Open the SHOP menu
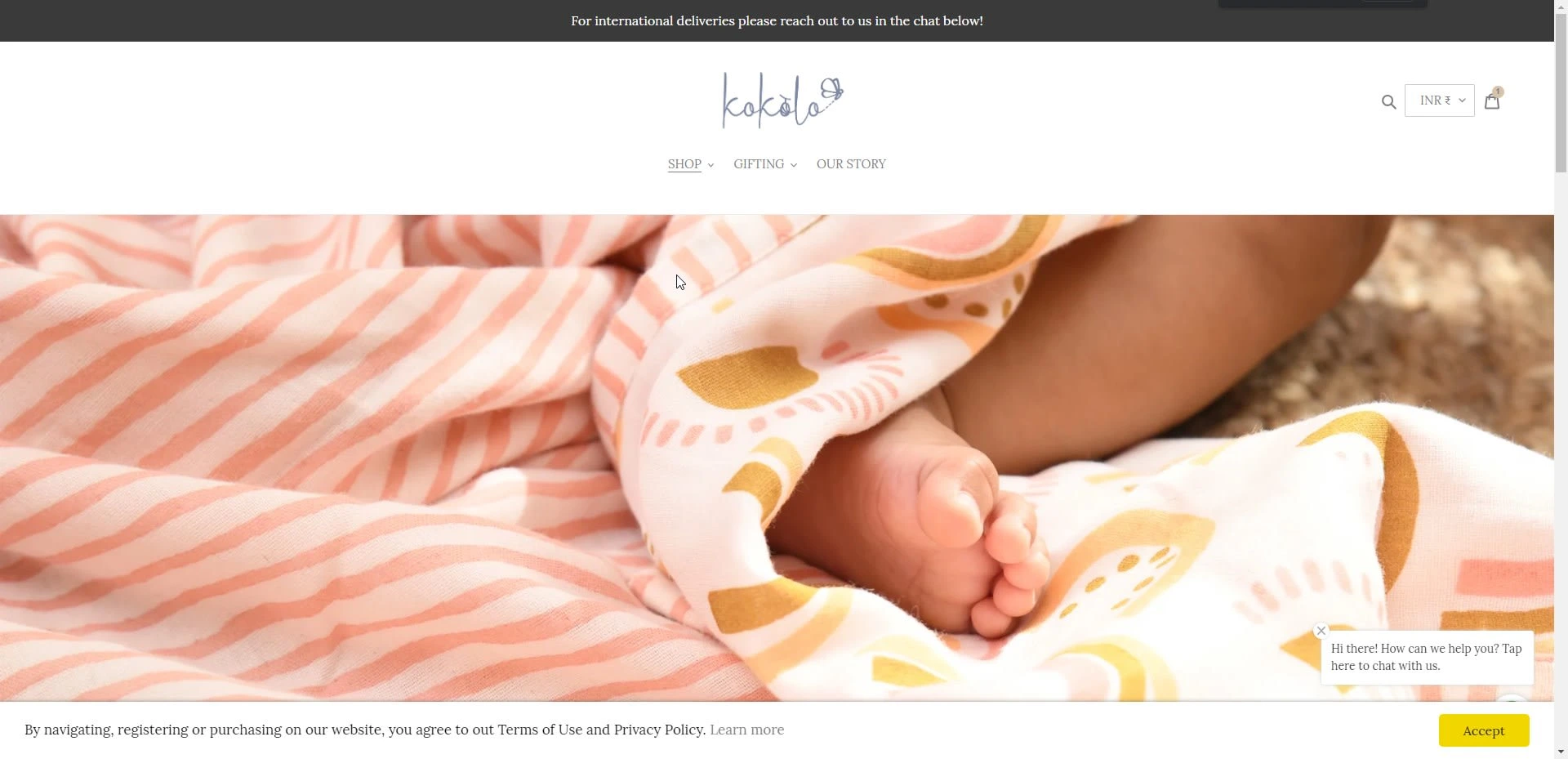Image resolution: width=1568 pixels, height=759 pixels. point(684,164)
